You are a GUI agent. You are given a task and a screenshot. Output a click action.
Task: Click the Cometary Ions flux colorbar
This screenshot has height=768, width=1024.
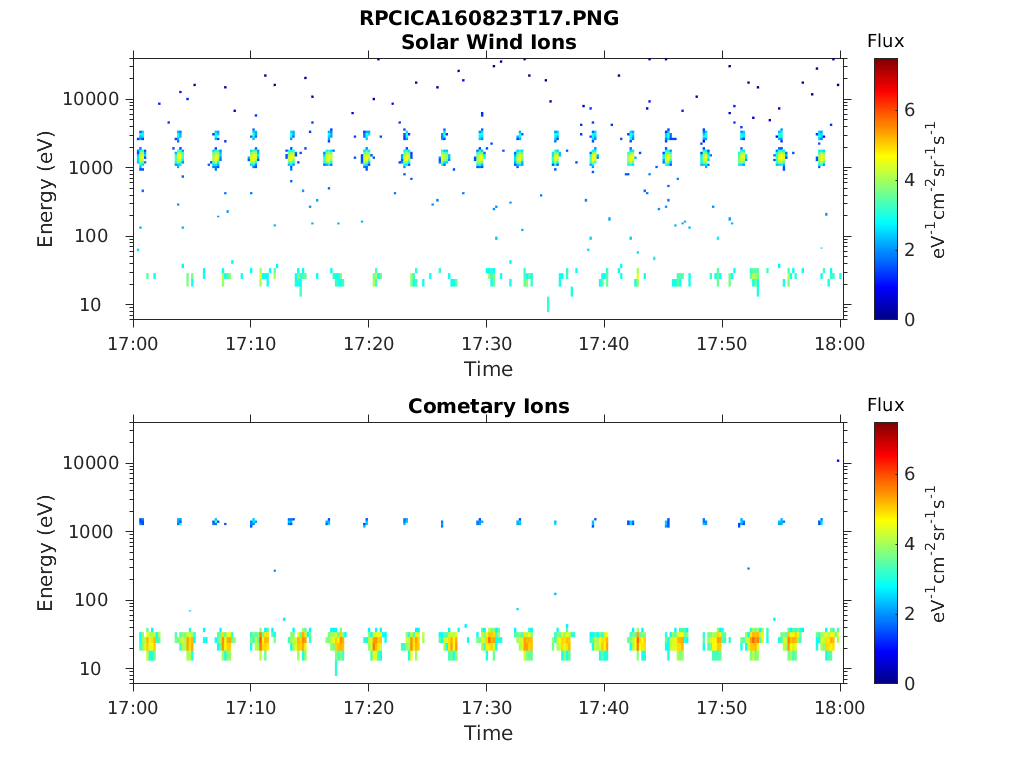885,552
